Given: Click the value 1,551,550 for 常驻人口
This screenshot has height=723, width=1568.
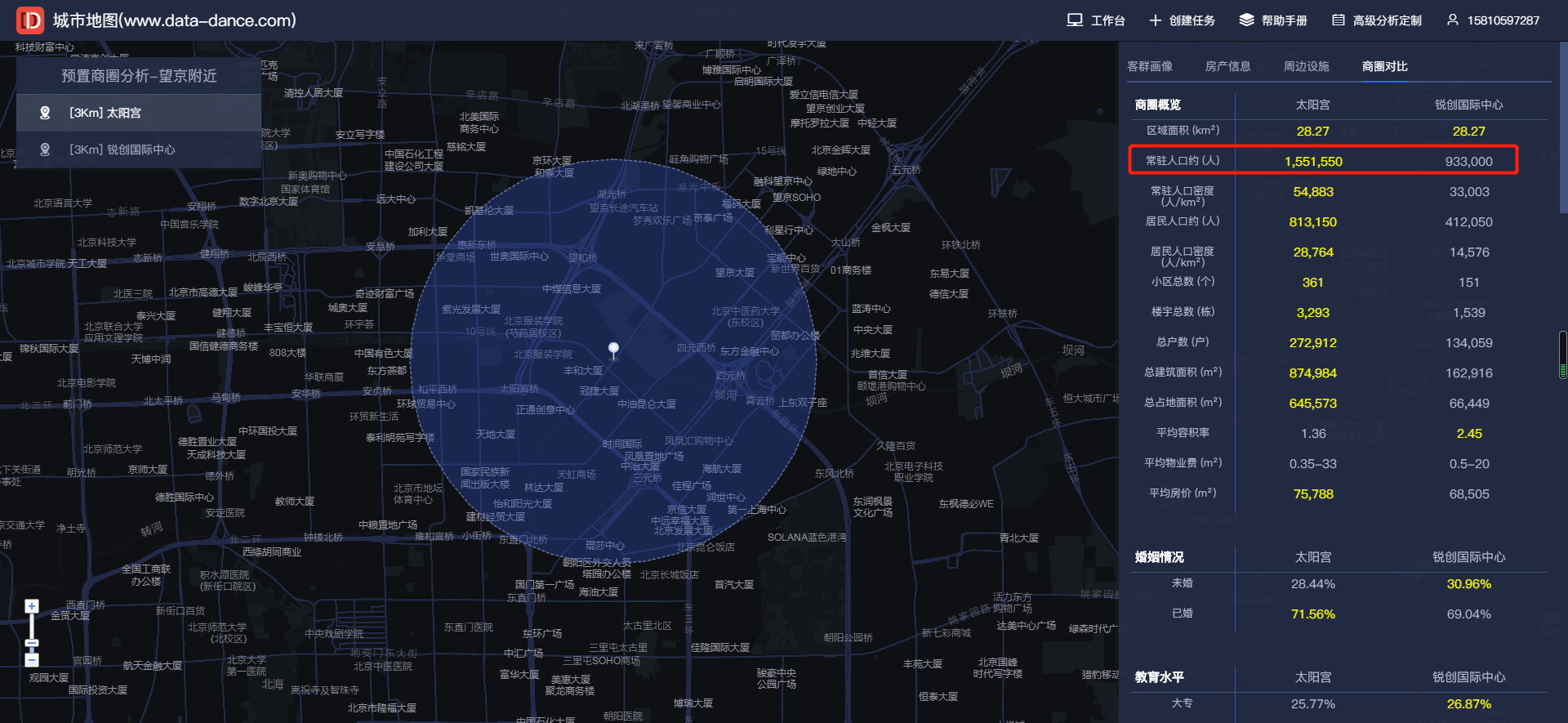Looking at the screenshot, I should pos(1313,162).
